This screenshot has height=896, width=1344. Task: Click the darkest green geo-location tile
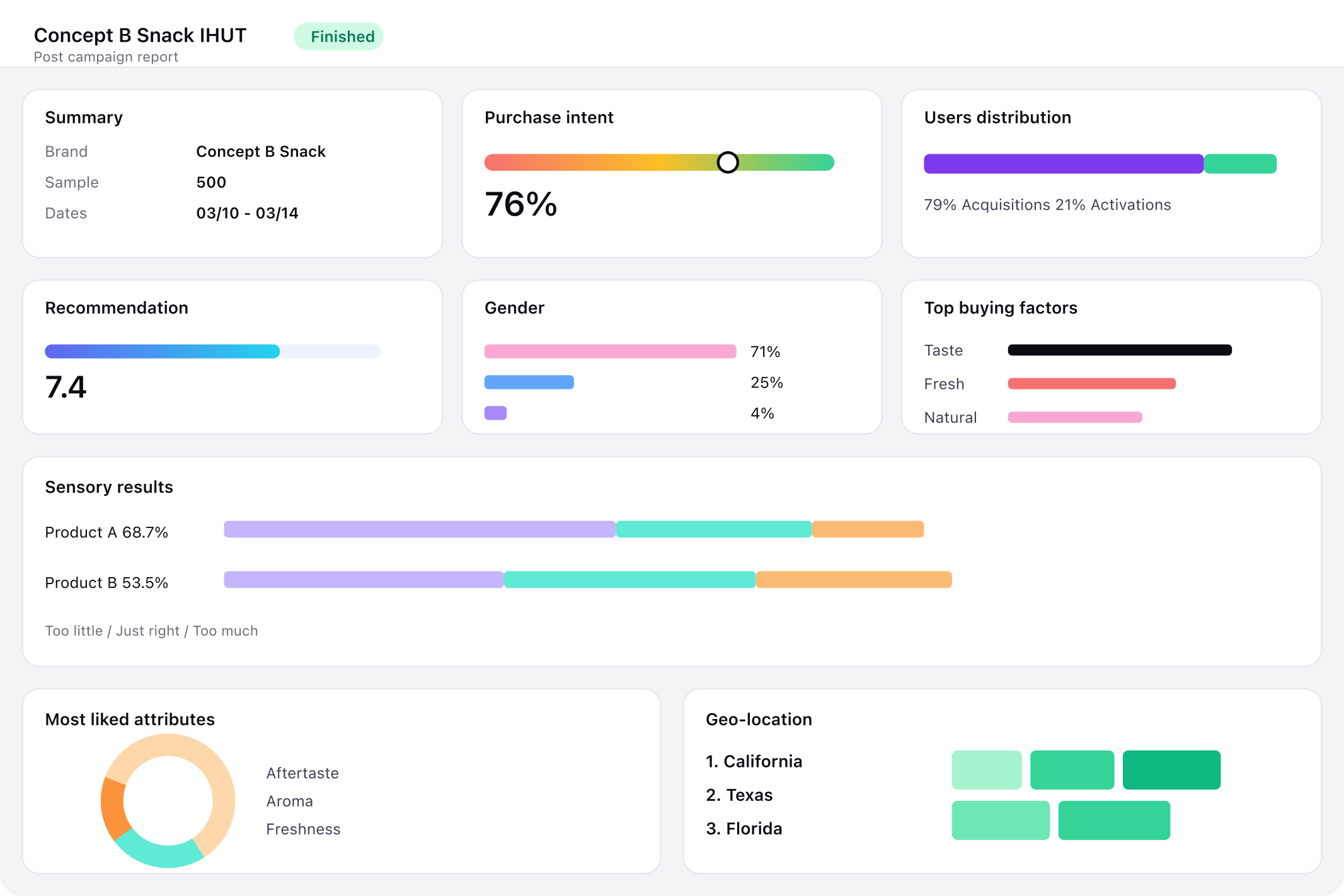click(1171, 770)
